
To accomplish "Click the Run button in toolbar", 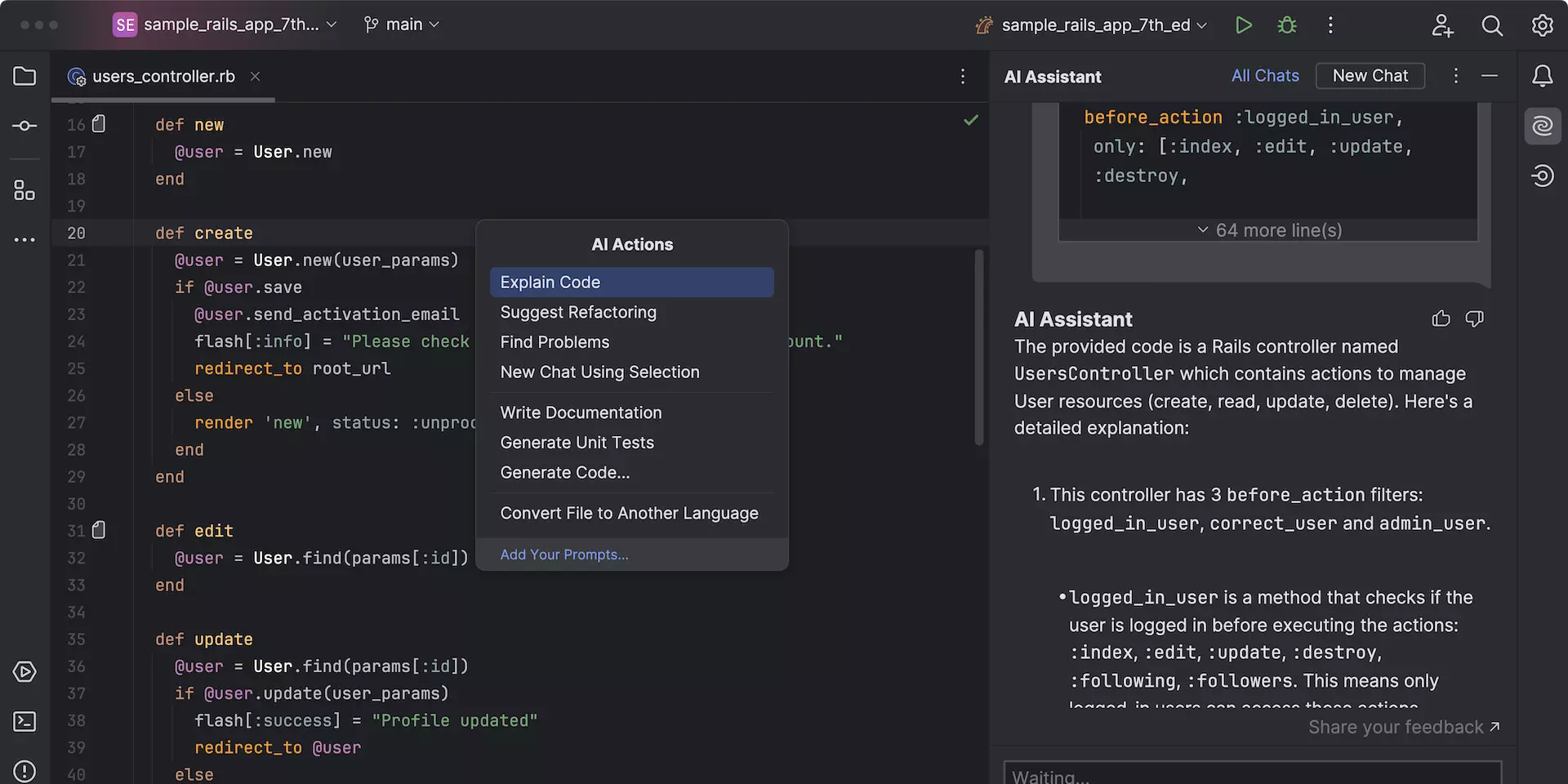I will [1243, 25].
